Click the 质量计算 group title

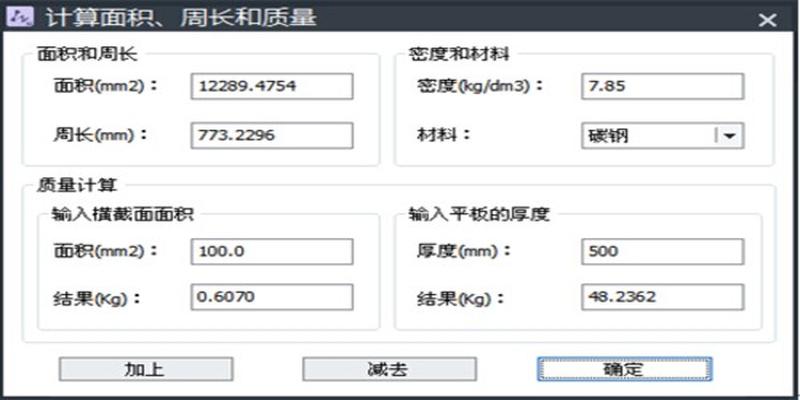tap(77, 185)
